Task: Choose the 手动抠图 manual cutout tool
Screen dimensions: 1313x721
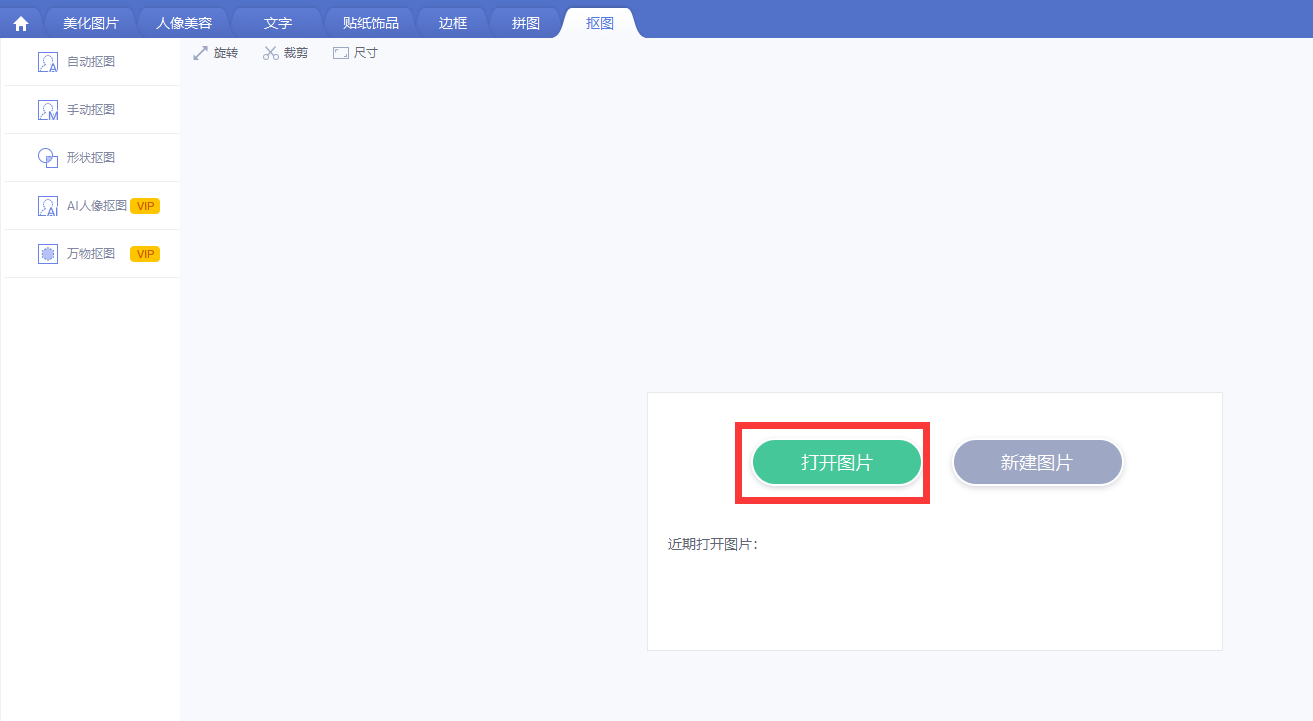Action: point(90,110)
